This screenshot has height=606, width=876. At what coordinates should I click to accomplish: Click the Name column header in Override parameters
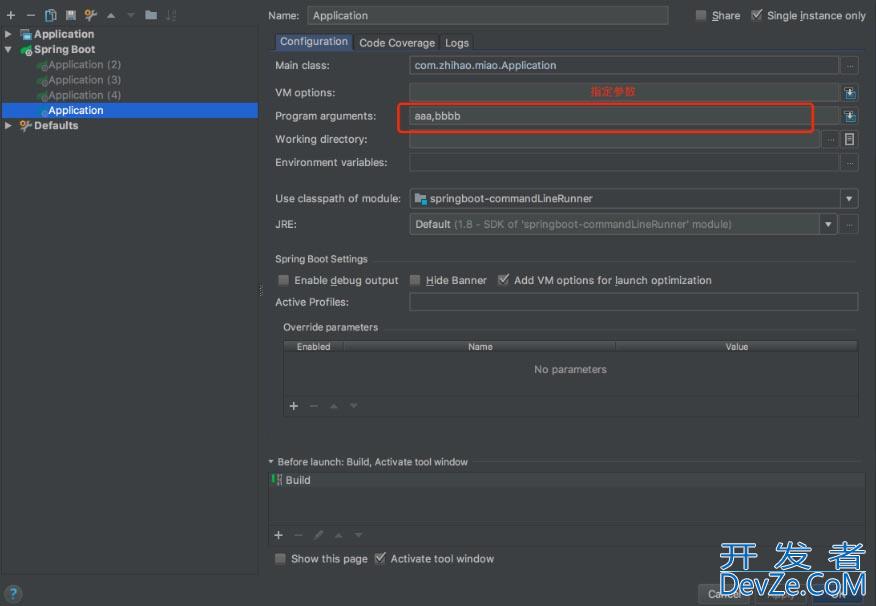point(480,347)
